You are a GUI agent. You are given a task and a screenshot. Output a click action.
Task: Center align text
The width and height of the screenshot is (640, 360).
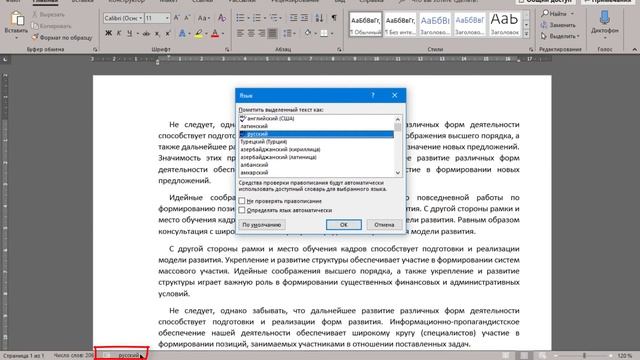(x=251, y=33)
